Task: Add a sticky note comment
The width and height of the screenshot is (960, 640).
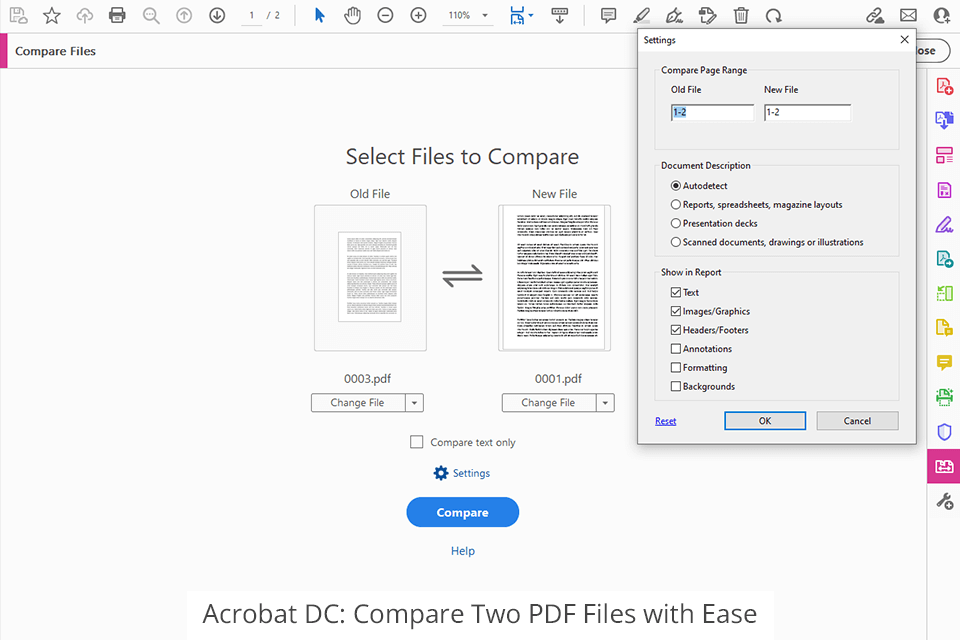Action: pyautogui.click(x=608, y=15)
